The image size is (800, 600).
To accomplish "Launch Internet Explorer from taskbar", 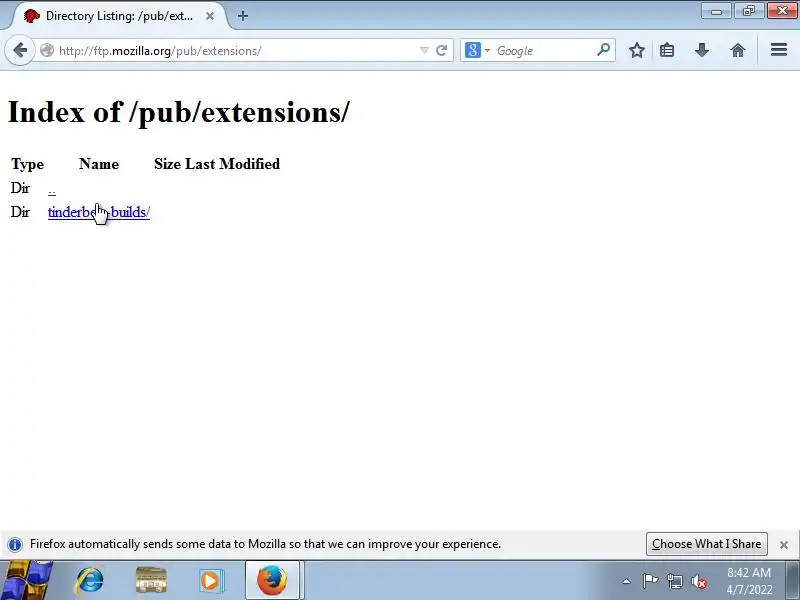I will point(90,580).
